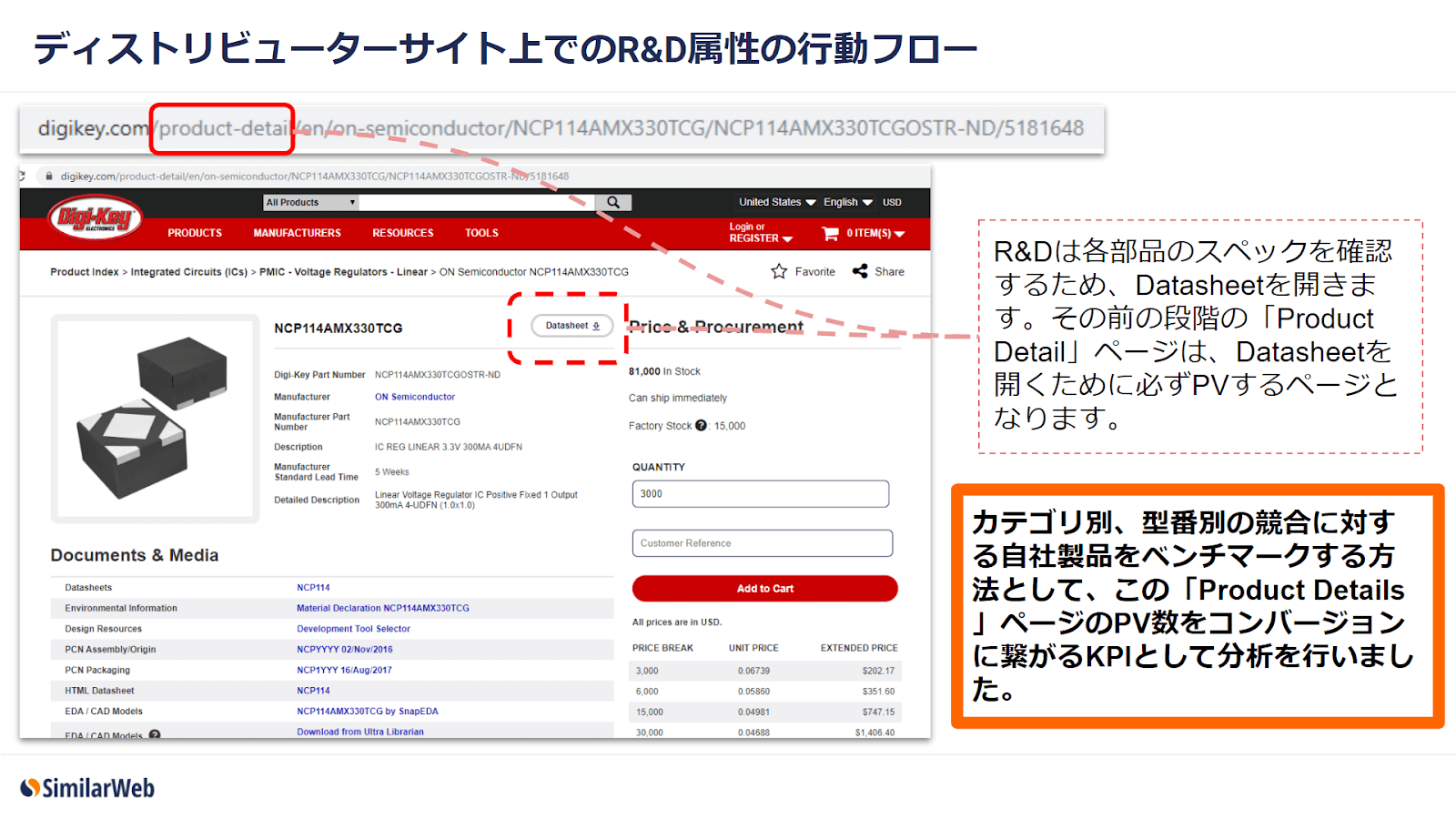1456x819 pixels.
Task: Open the All Products category dropdown
Action: point(310,202)
